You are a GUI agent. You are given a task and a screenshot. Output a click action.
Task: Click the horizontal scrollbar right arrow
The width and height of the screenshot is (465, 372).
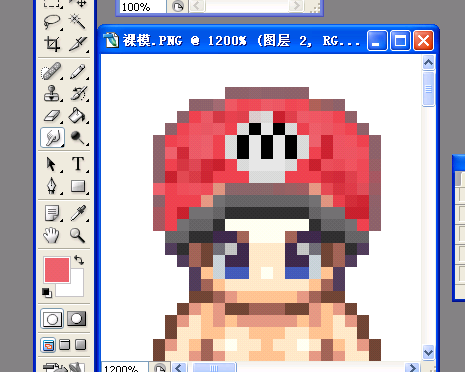point(412,368)
